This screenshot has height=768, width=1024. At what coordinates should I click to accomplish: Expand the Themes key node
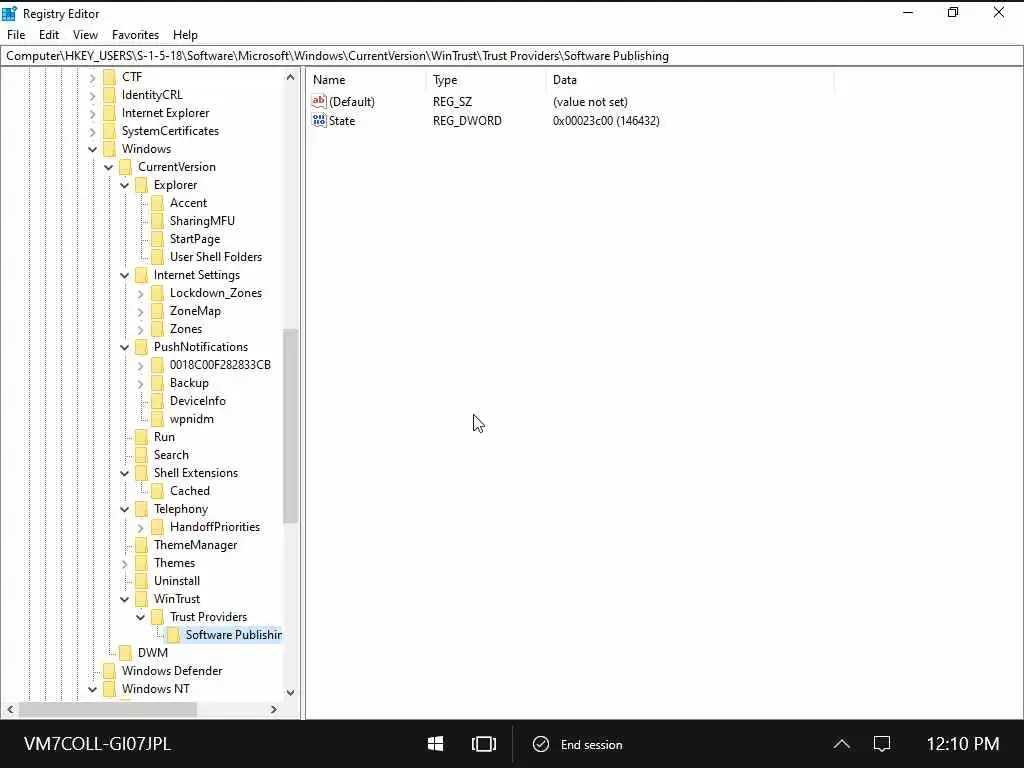[125, 564]
